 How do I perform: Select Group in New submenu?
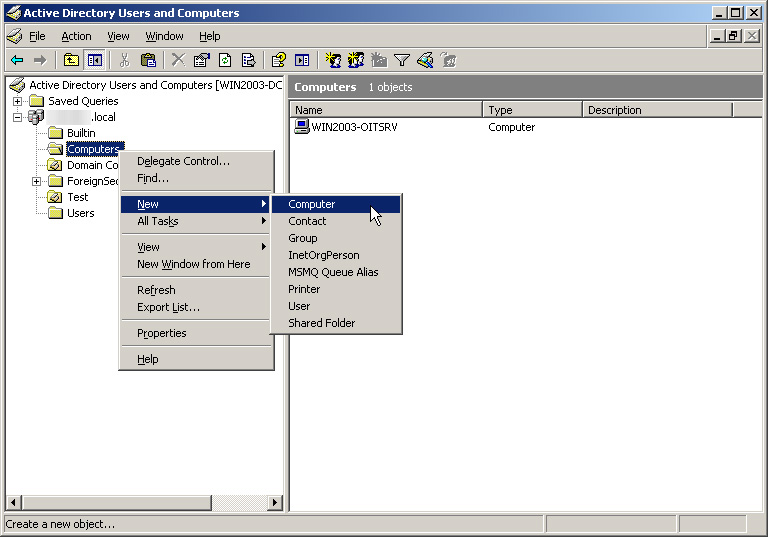tap(336, 238)
